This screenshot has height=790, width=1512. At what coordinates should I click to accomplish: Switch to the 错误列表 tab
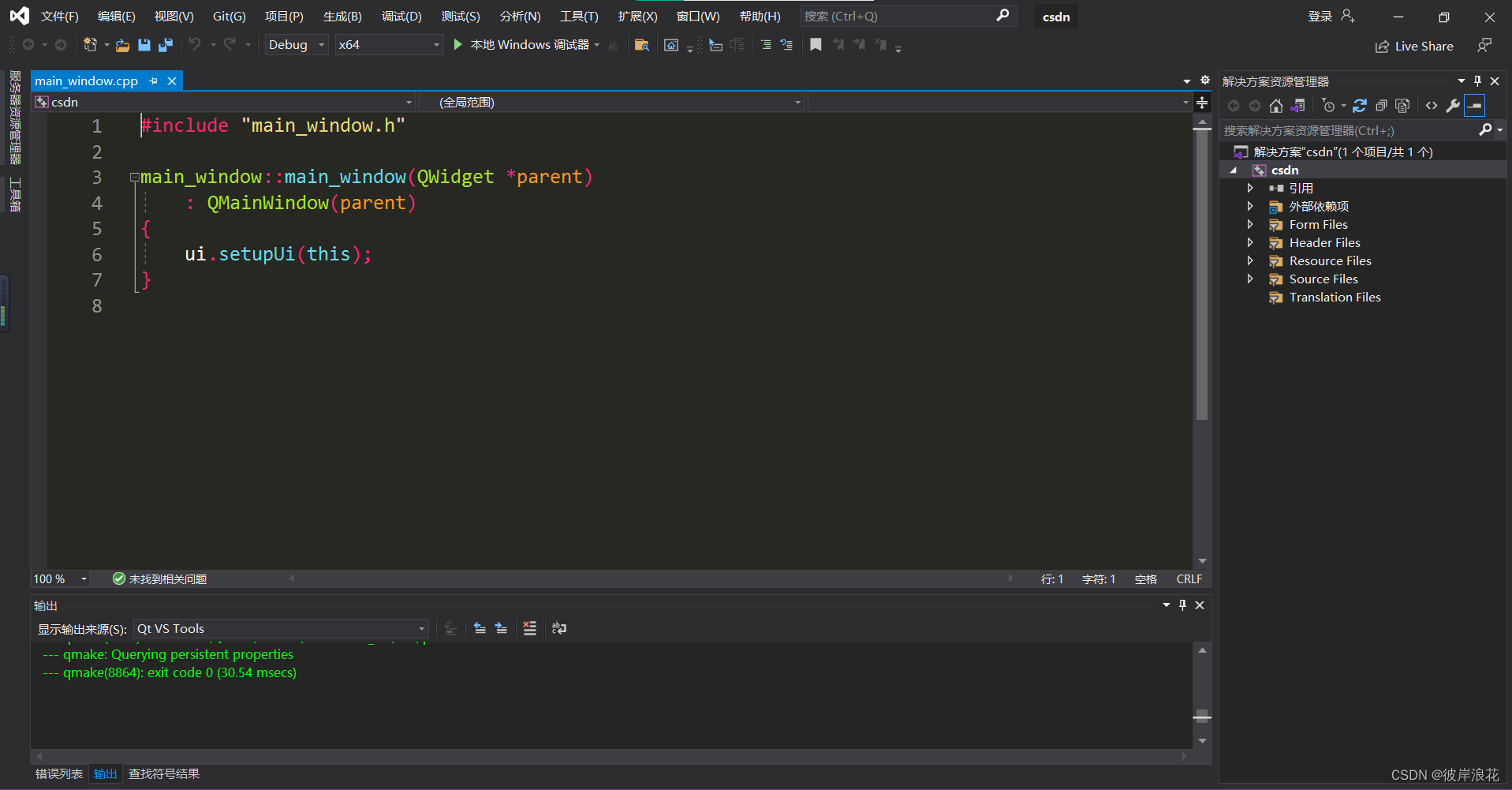tap(58, 773)
